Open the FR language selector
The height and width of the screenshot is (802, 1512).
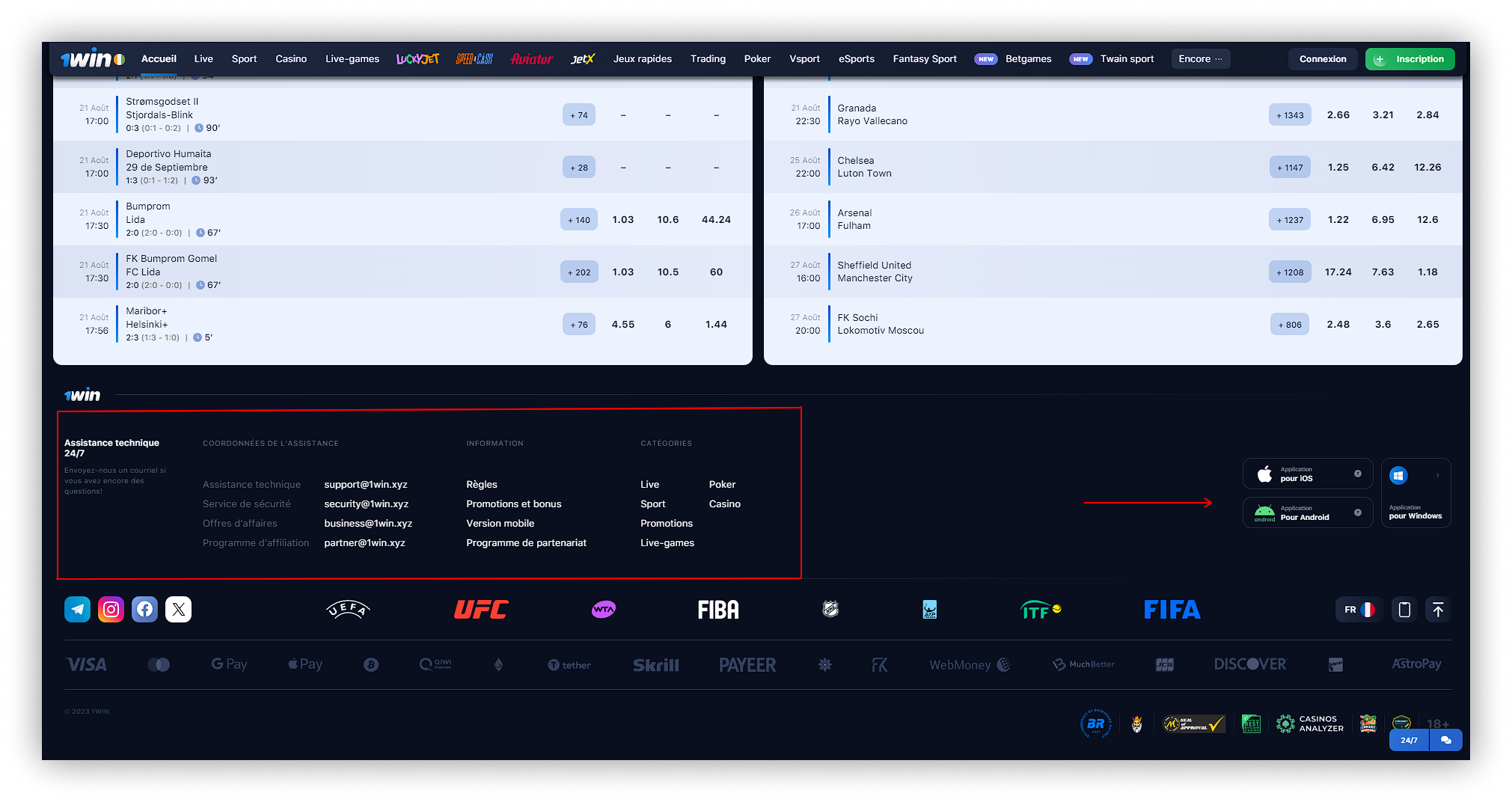1359,609
